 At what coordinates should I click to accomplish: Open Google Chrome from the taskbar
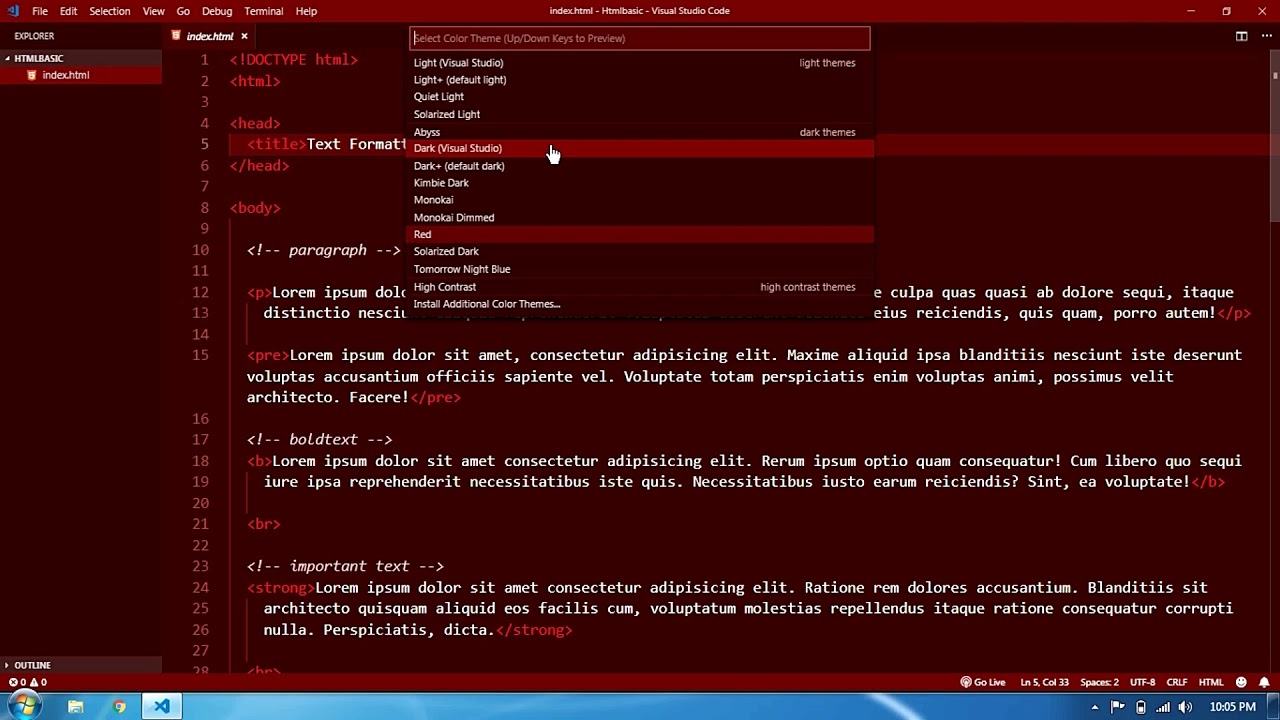[119, 707]
